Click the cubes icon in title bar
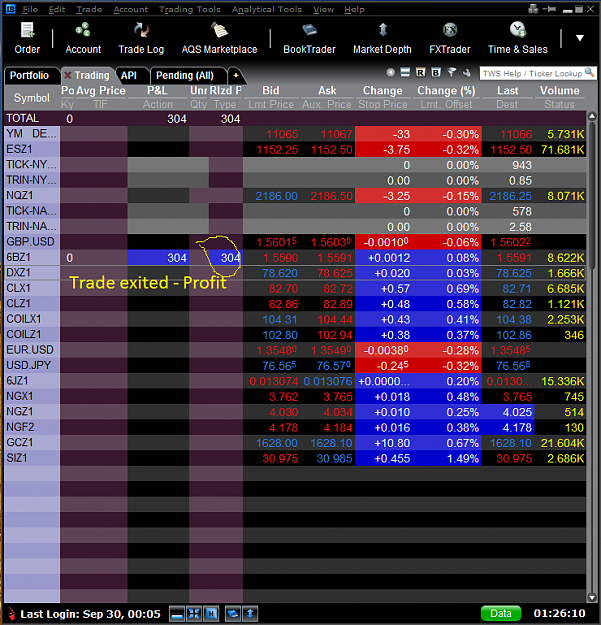 coord(533,9)
